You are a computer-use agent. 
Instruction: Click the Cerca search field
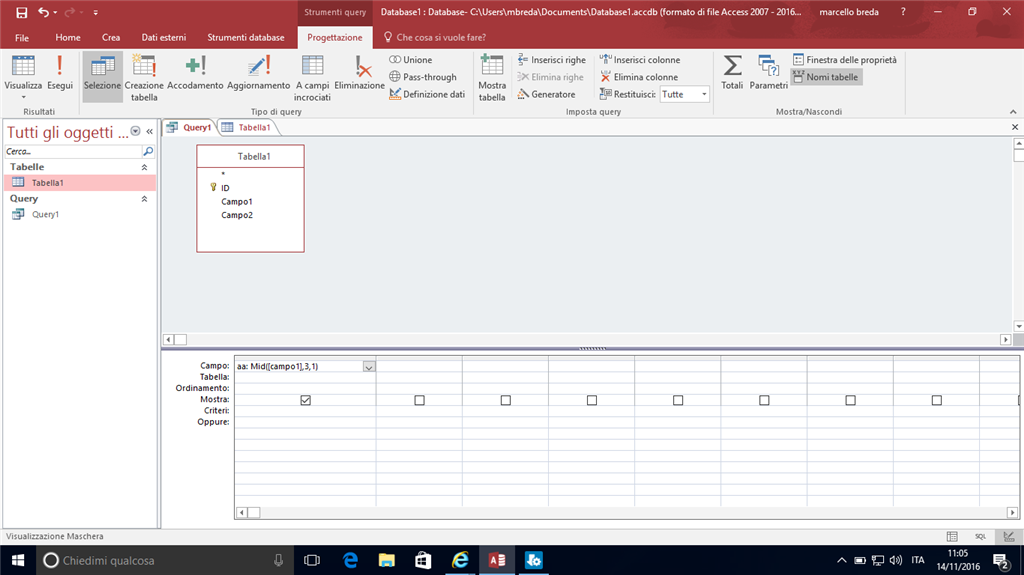pyautogui.click(x=72, y=152)
